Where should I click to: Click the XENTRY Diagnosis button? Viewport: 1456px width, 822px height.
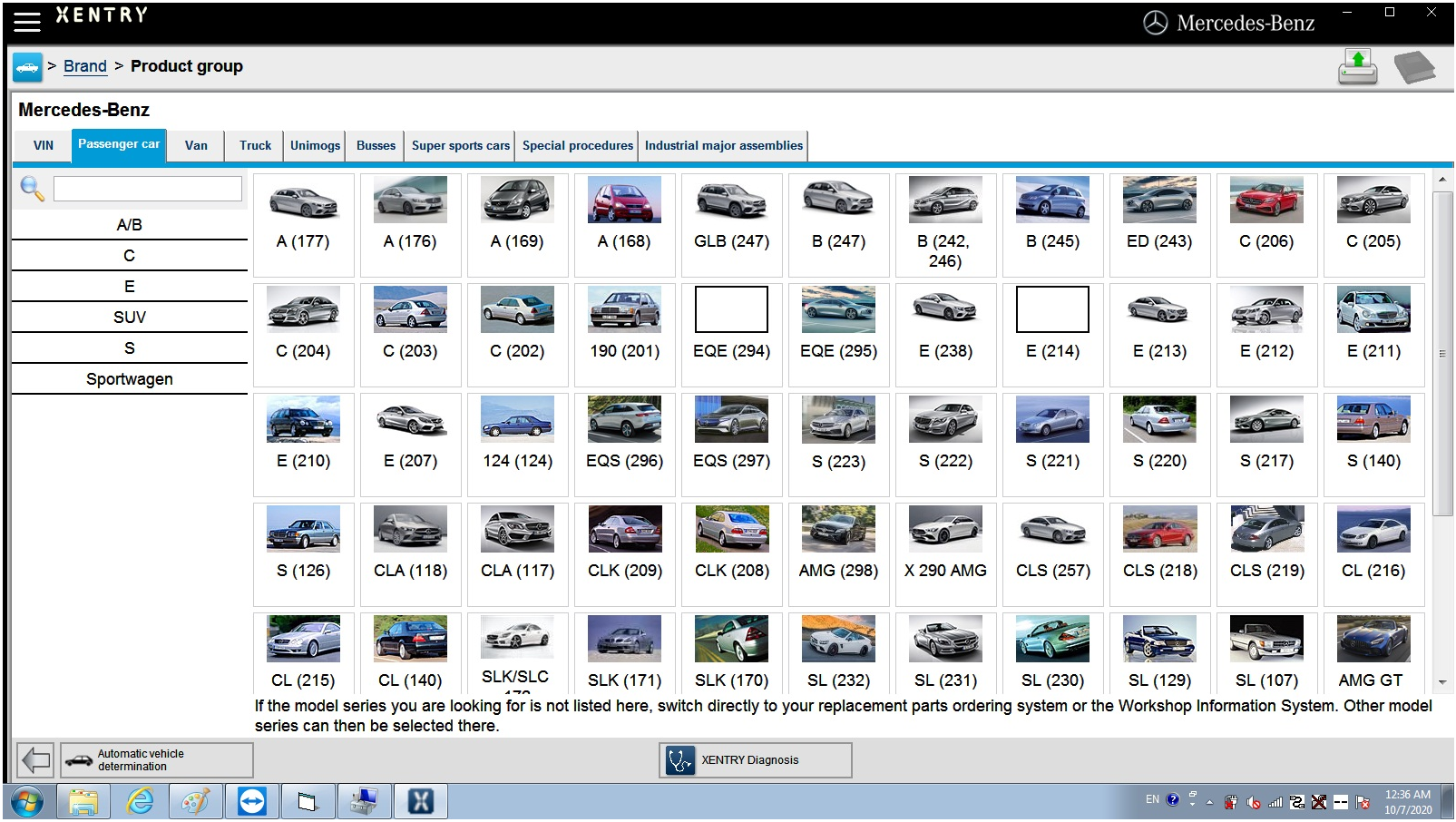pyautogui.click(x=756, y=760)
